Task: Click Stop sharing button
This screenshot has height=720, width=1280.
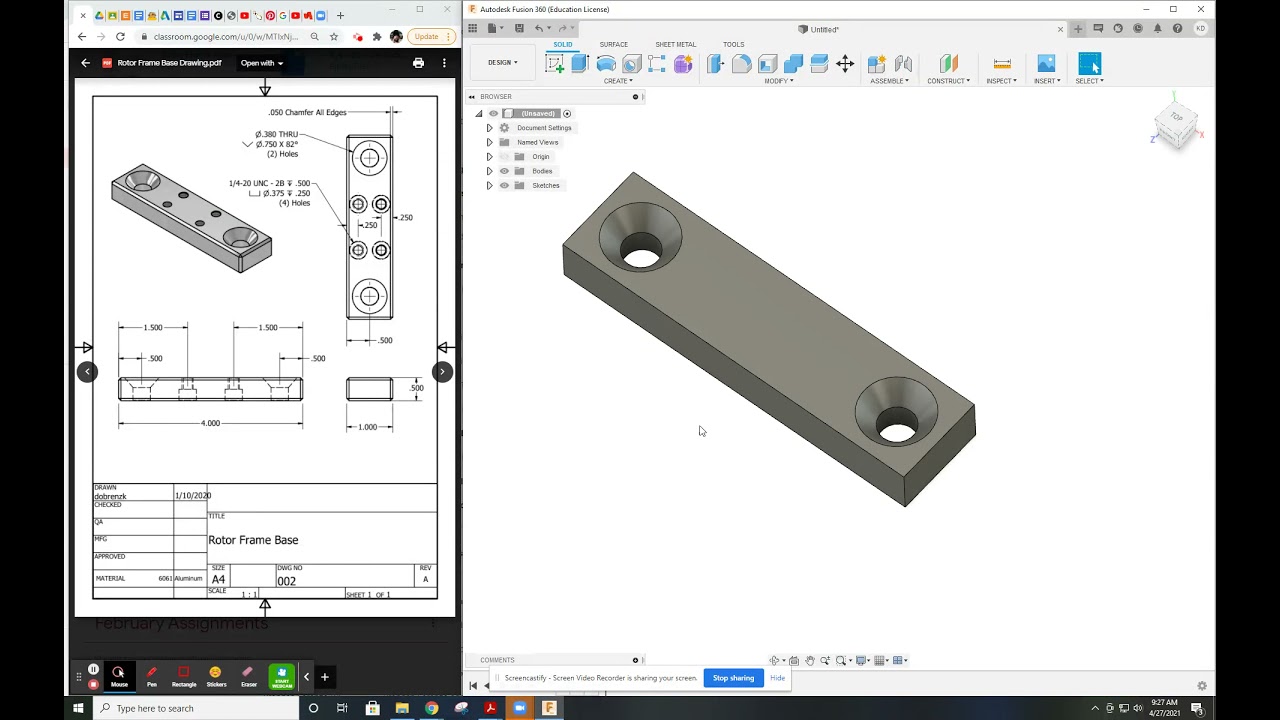Action: (x=733, y=678)
